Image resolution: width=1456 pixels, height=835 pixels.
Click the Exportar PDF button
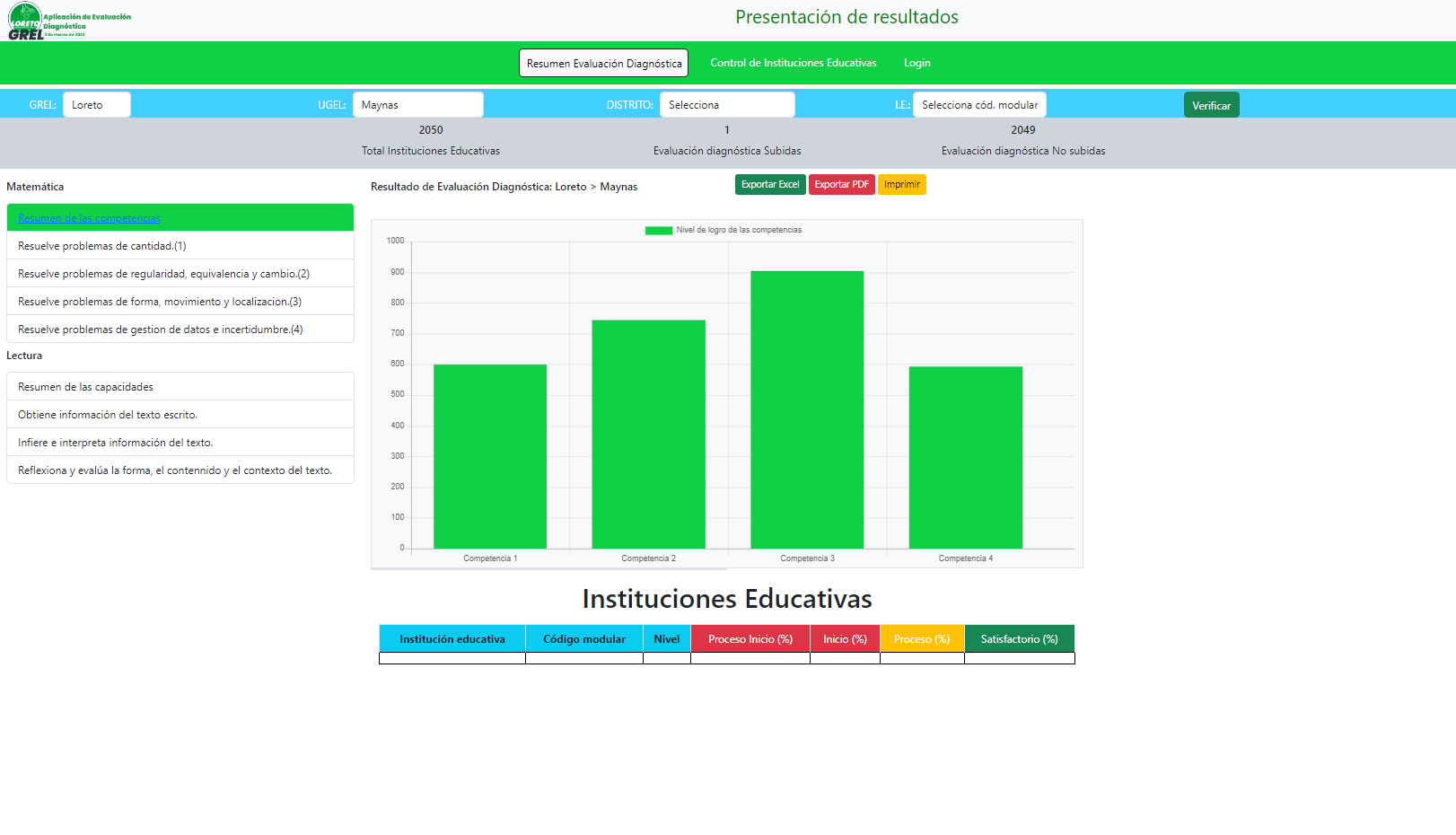point(841,185)
